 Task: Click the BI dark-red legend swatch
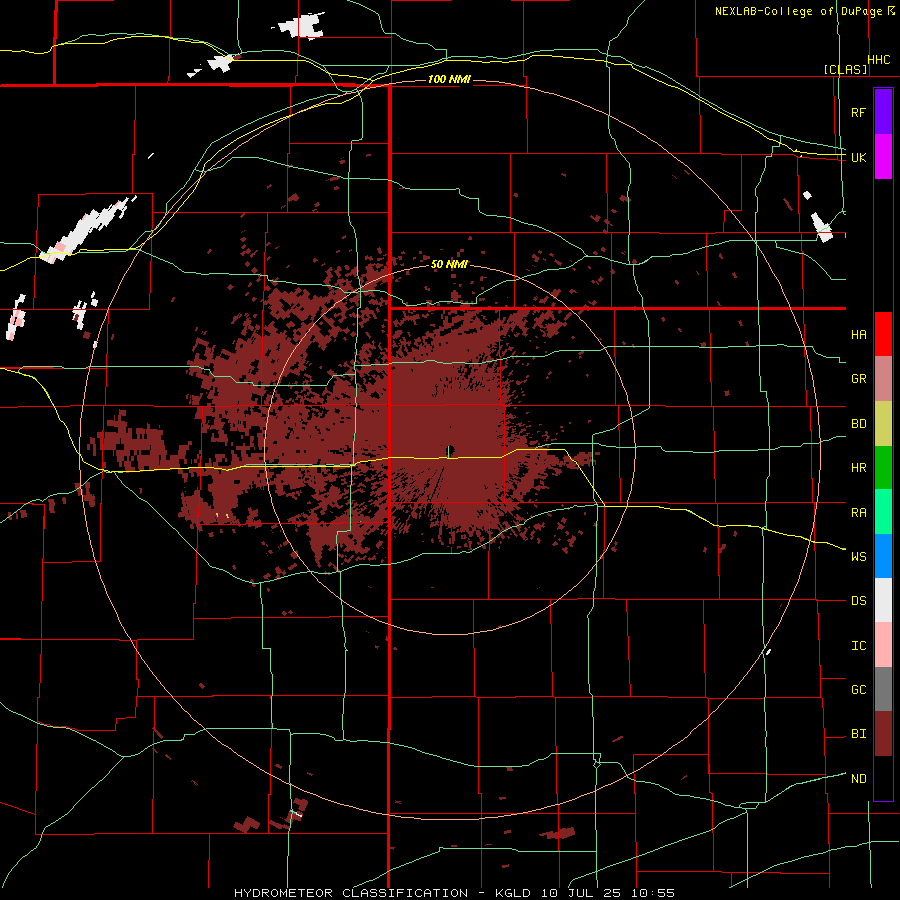[x=883, y=734]
